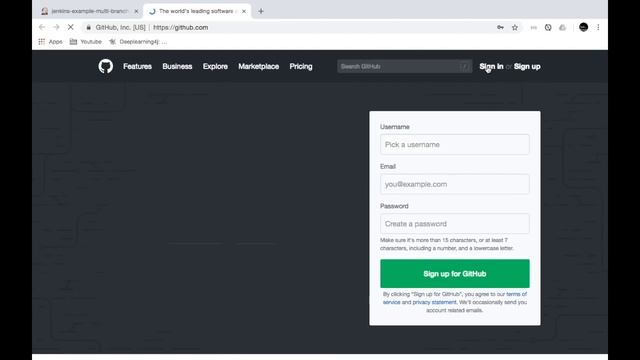Open the Explore nav item
This screenshot has height=360, width=640.
(215, 67)
